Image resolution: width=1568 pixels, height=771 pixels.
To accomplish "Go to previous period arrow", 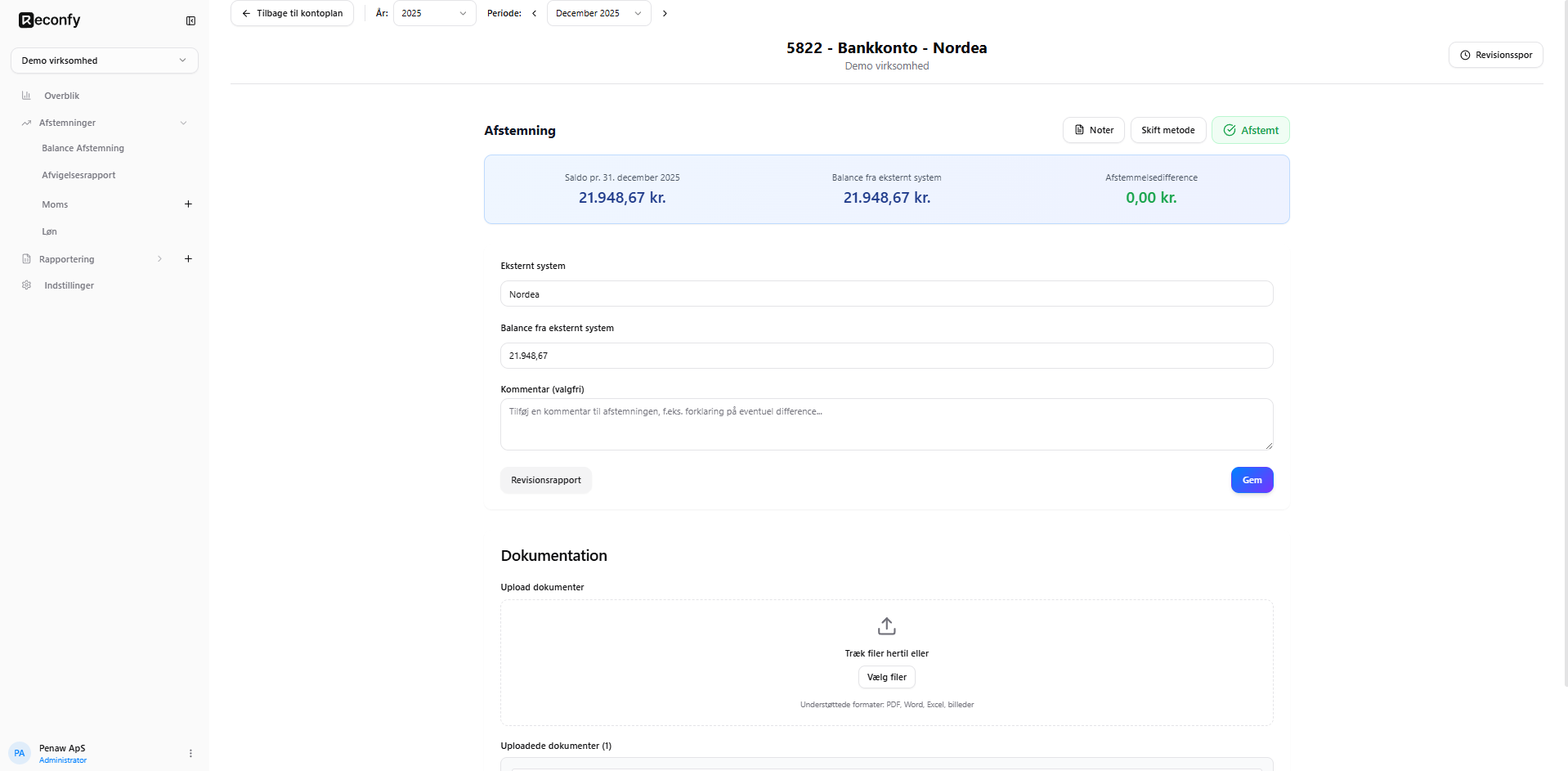I will pyautogui.click(x=534, y=13).
